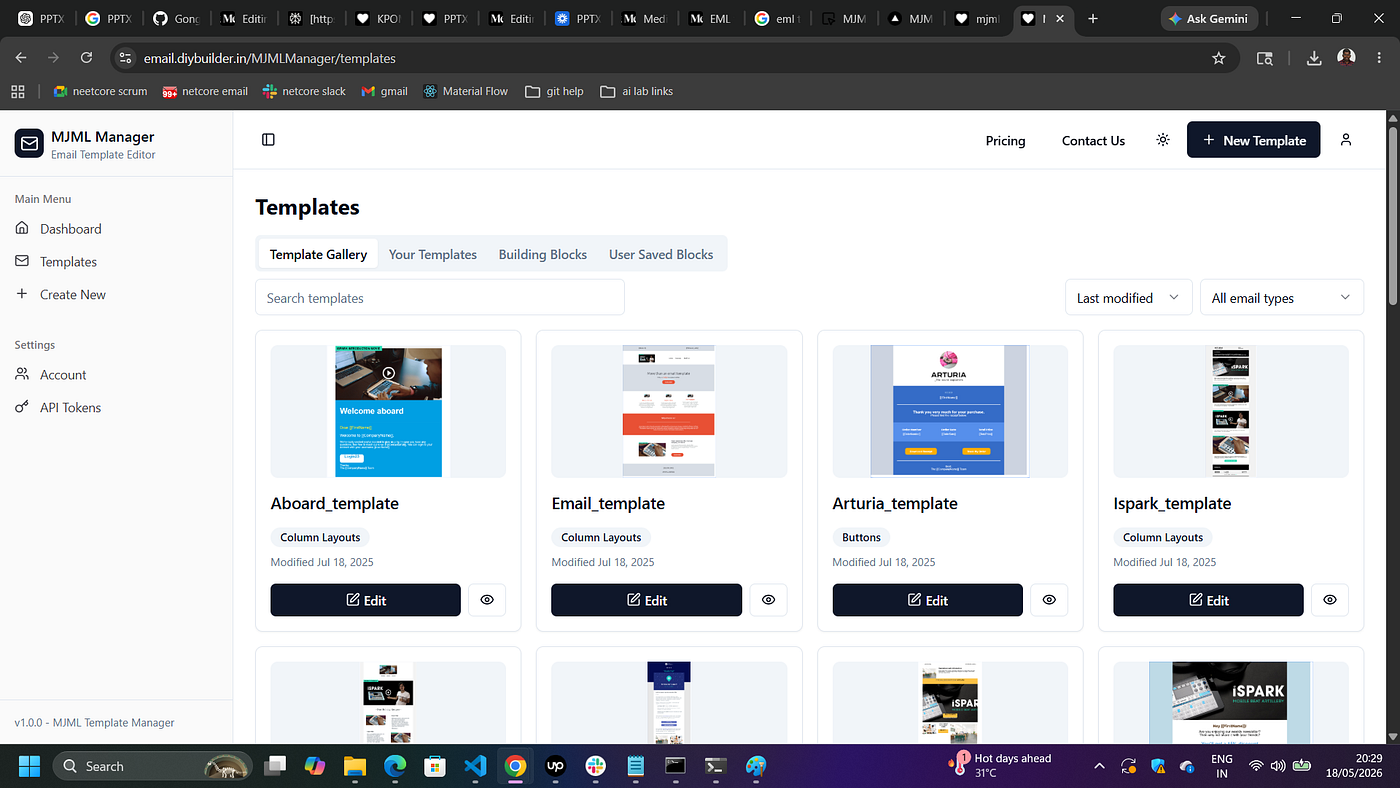Click the Buttons tag on Arturia_template

pos(861,537)
